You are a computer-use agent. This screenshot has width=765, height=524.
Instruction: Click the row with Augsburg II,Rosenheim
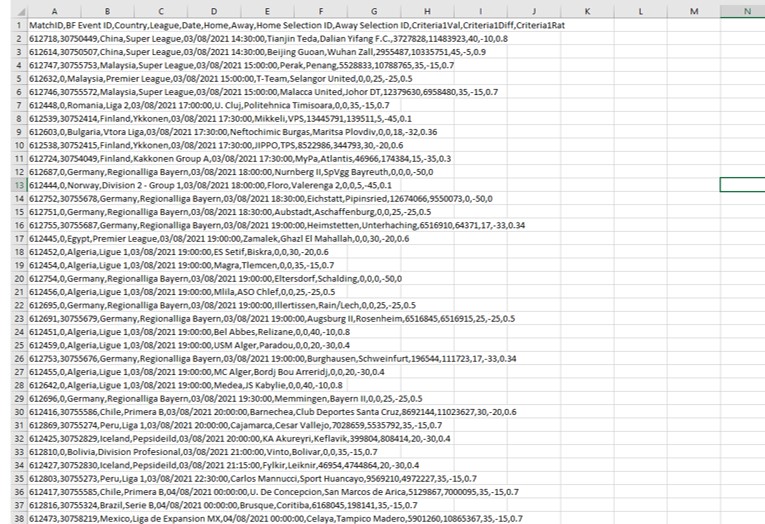pyautogui.click(x=272, y=319)
